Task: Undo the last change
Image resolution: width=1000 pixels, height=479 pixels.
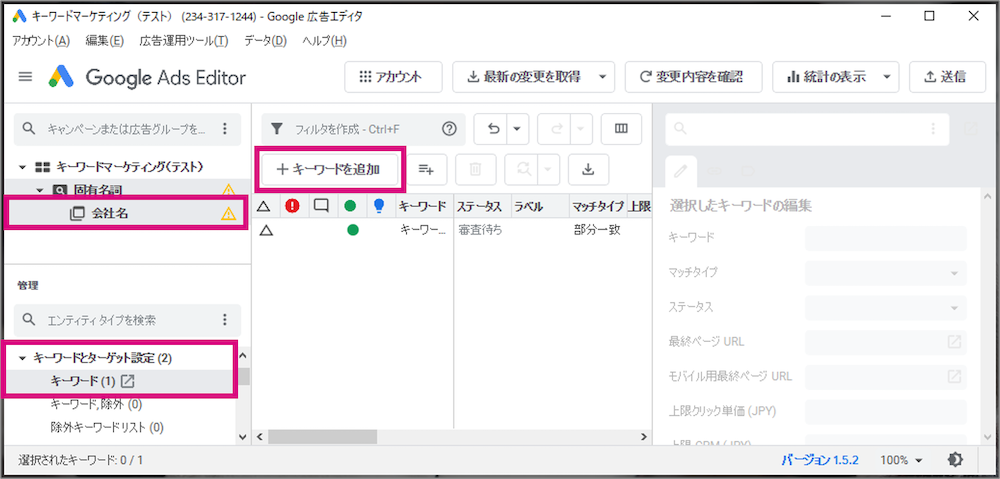Action: (493, 129)
